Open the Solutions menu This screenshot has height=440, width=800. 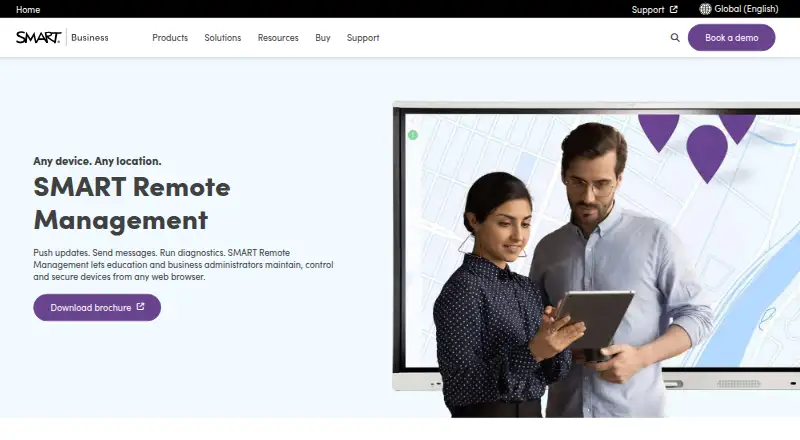[222, 38]
